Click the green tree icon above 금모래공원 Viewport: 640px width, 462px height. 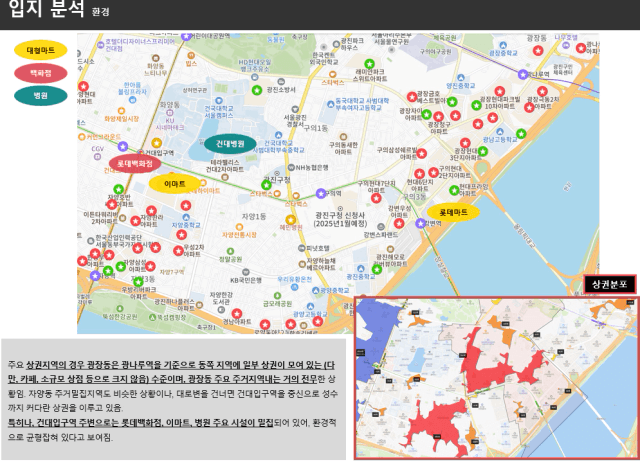[x=277, y=295]
